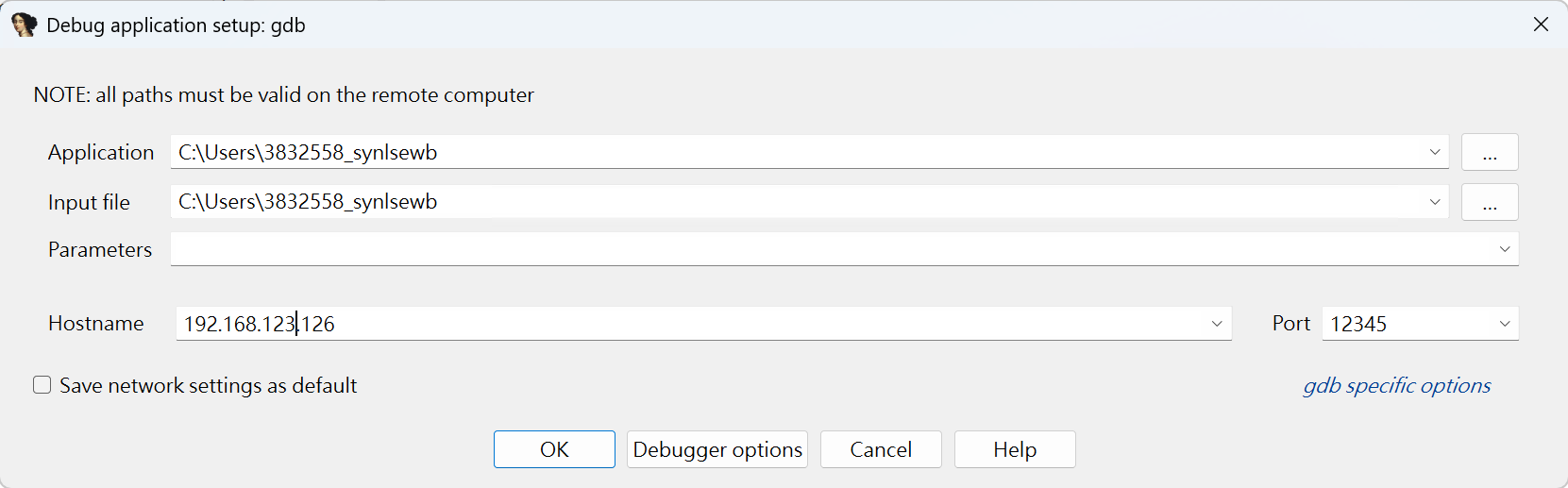1568x488 pixels.
Task: Expand the Input file dropdown
Action: pos(1434,202)
